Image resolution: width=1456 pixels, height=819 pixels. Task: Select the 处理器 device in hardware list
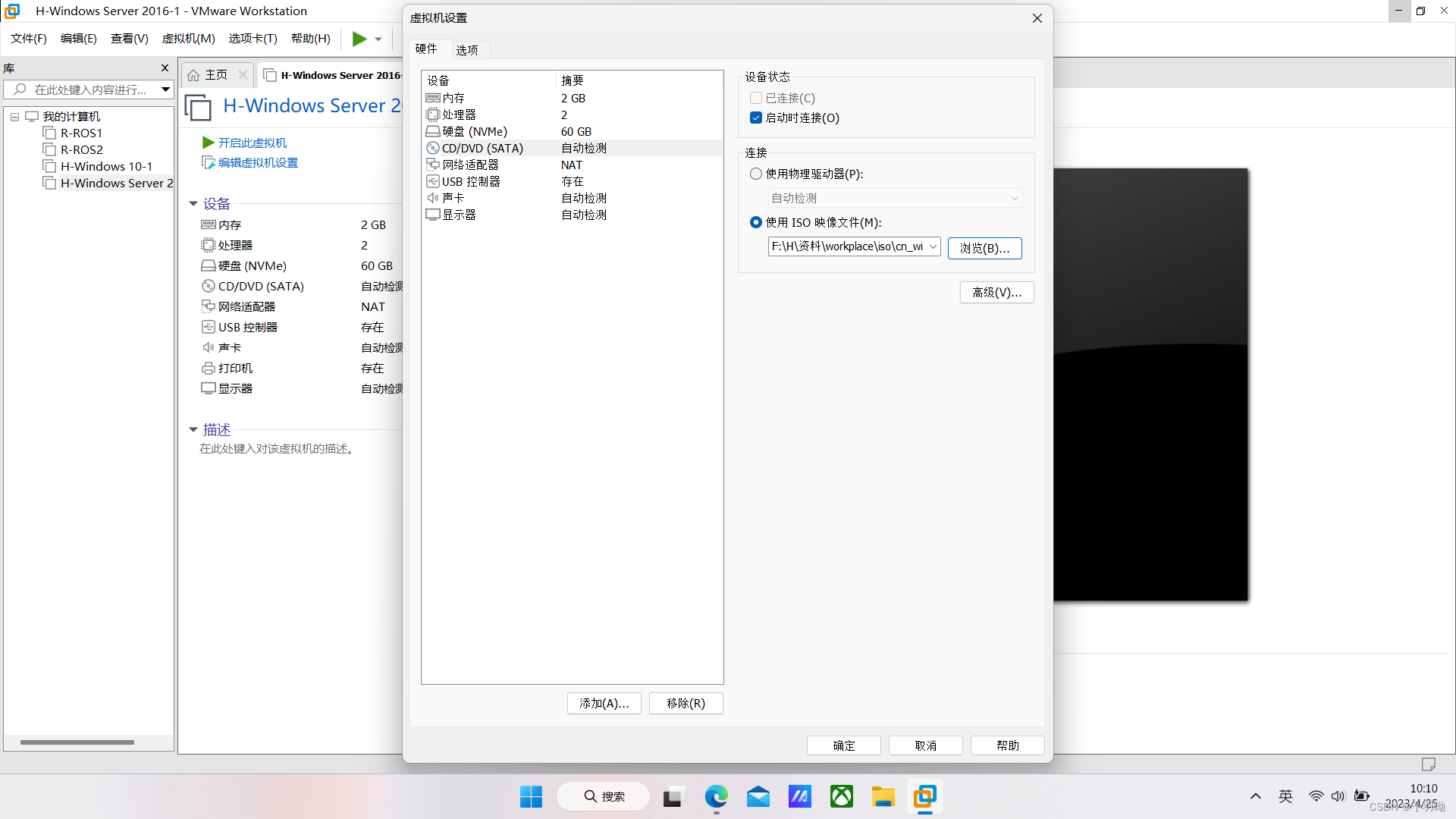point(573,115)
